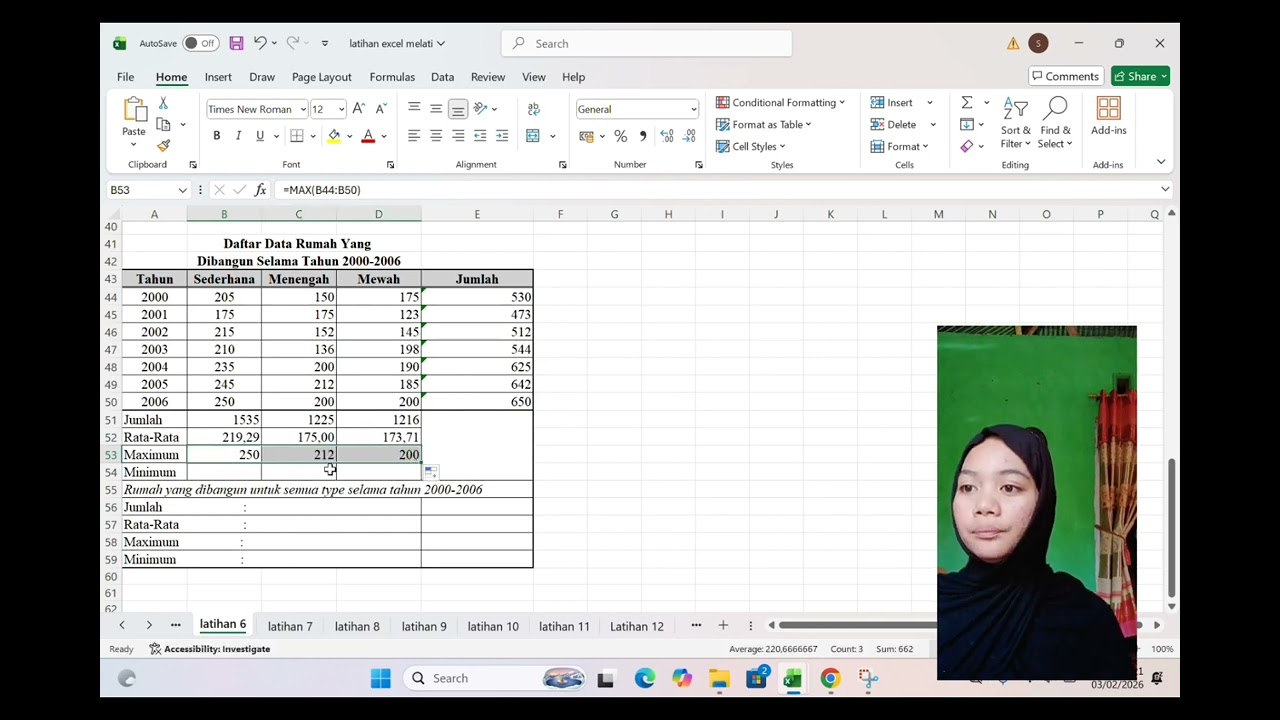Click the Paste clipboard icon
Image resolution: width=1280 pixels, height=720 pixels.
tap(134, 110)
